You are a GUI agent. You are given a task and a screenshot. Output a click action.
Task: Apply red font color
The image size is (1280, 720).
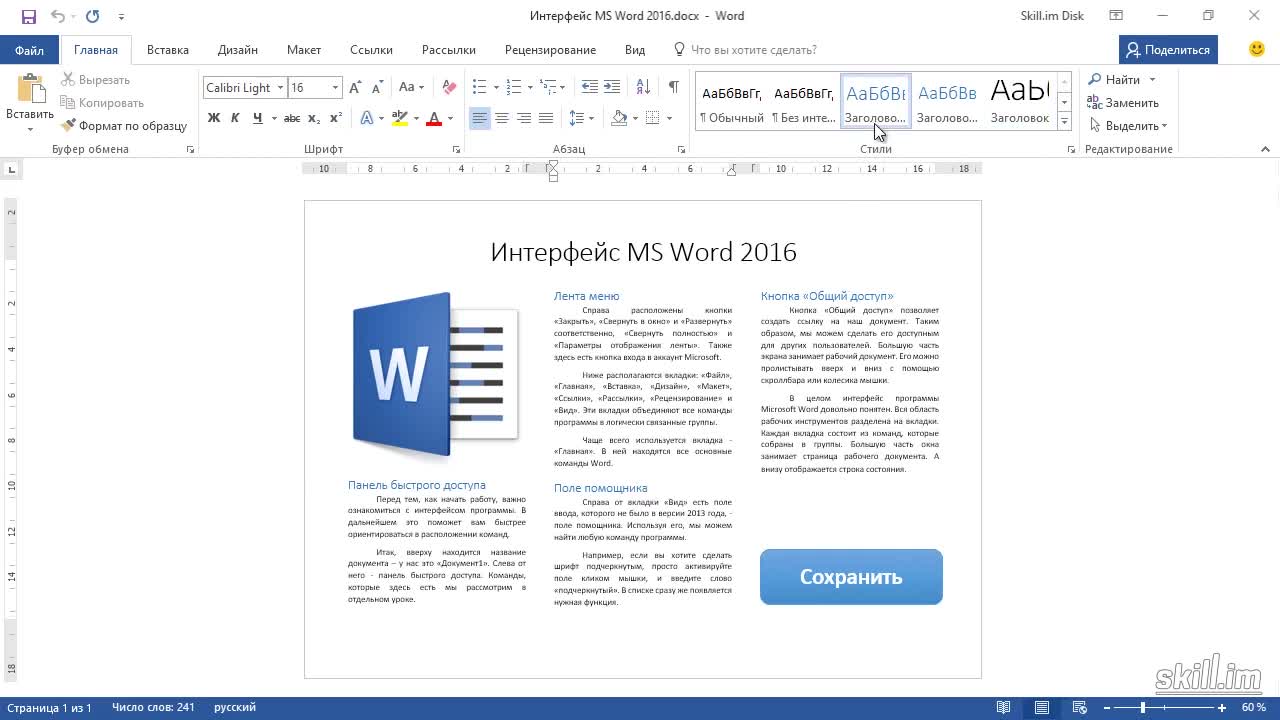tap(434, 118)
